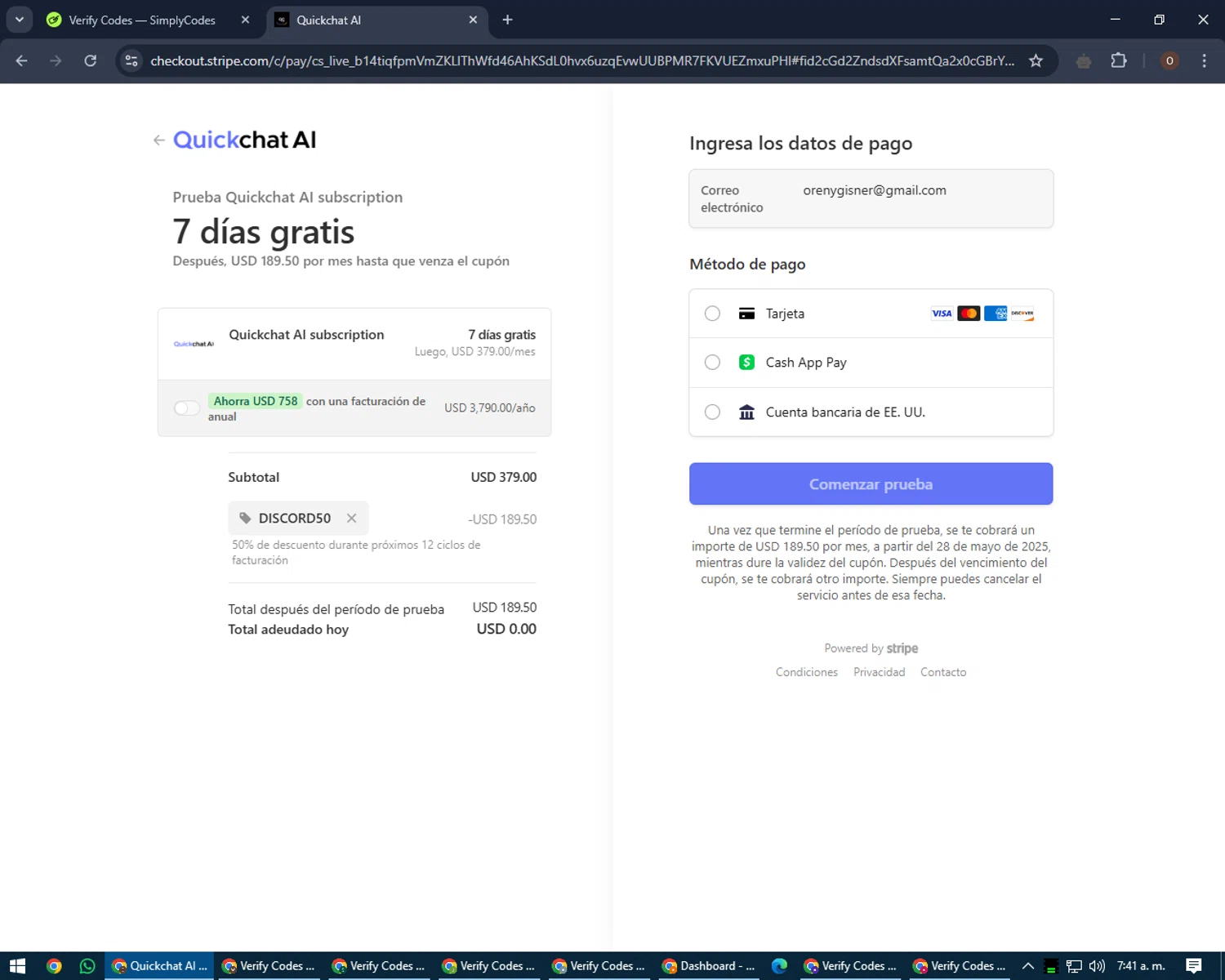The image size is (1225, 980).
Task: Click Comenzar prueba button
Action: pos(871,484)
